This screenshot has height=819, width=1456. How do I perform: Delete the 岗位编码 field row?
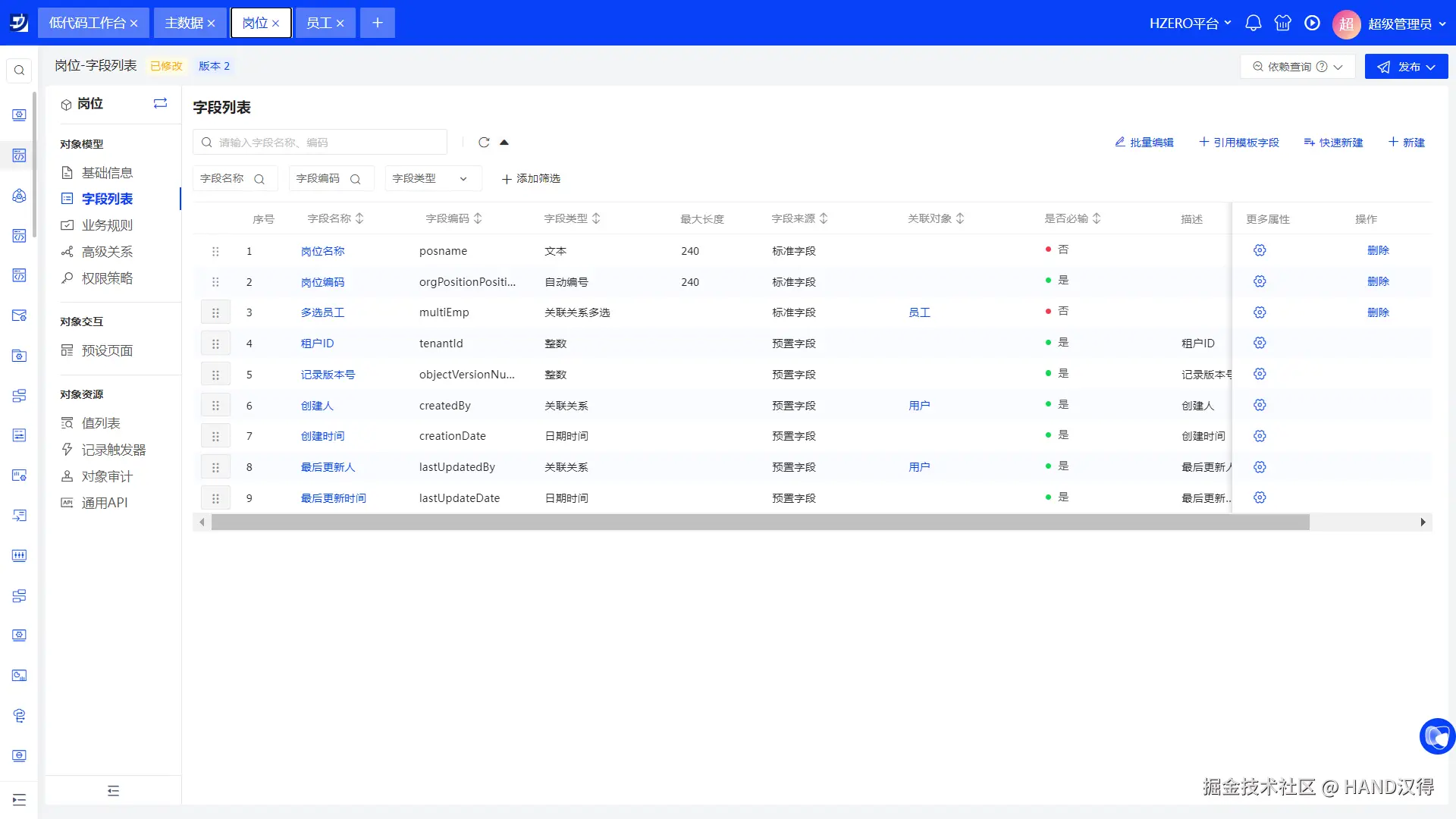pos(1378,281)
